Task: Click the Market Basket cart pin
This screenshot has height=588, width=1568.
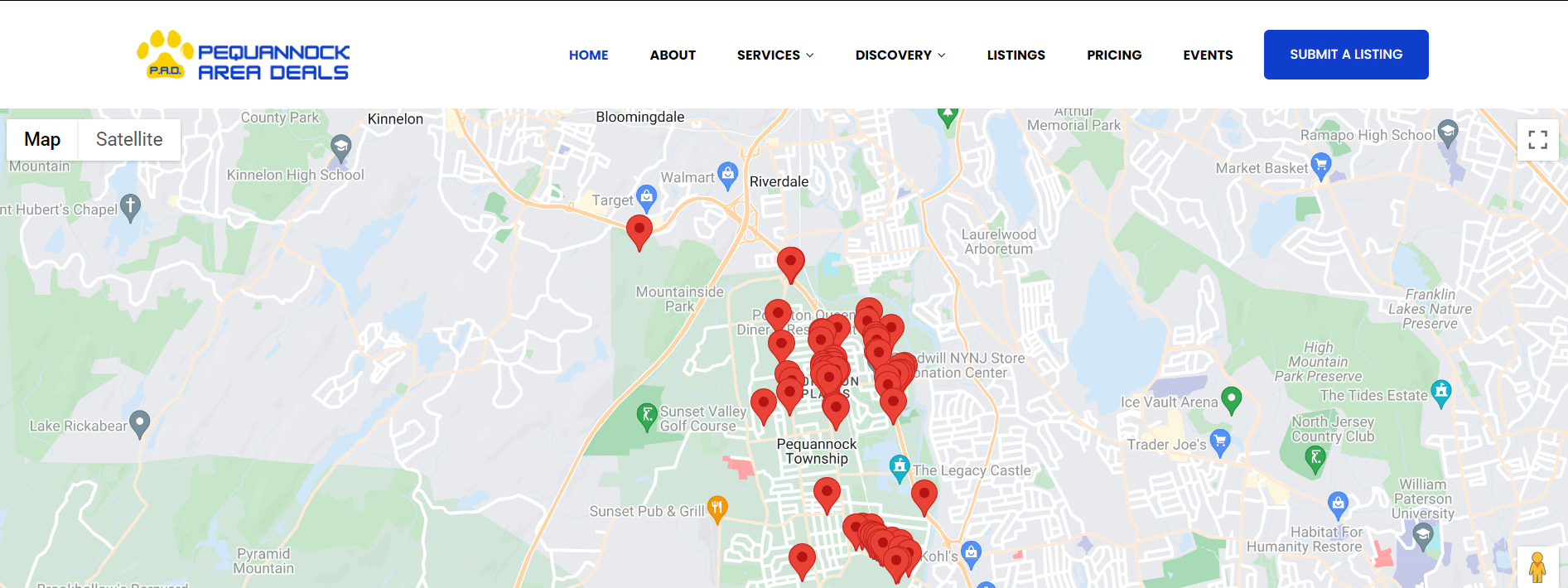Action: click(1321, 165)
